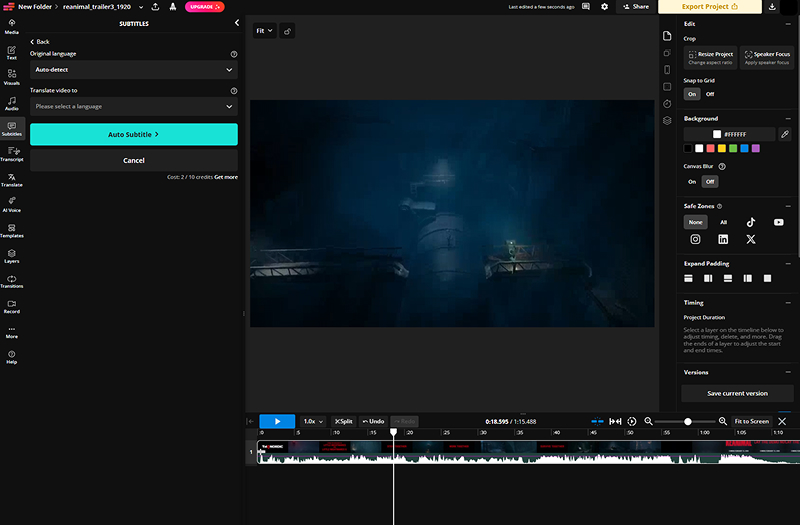Choose the red background color swatch

coord(710,149)
